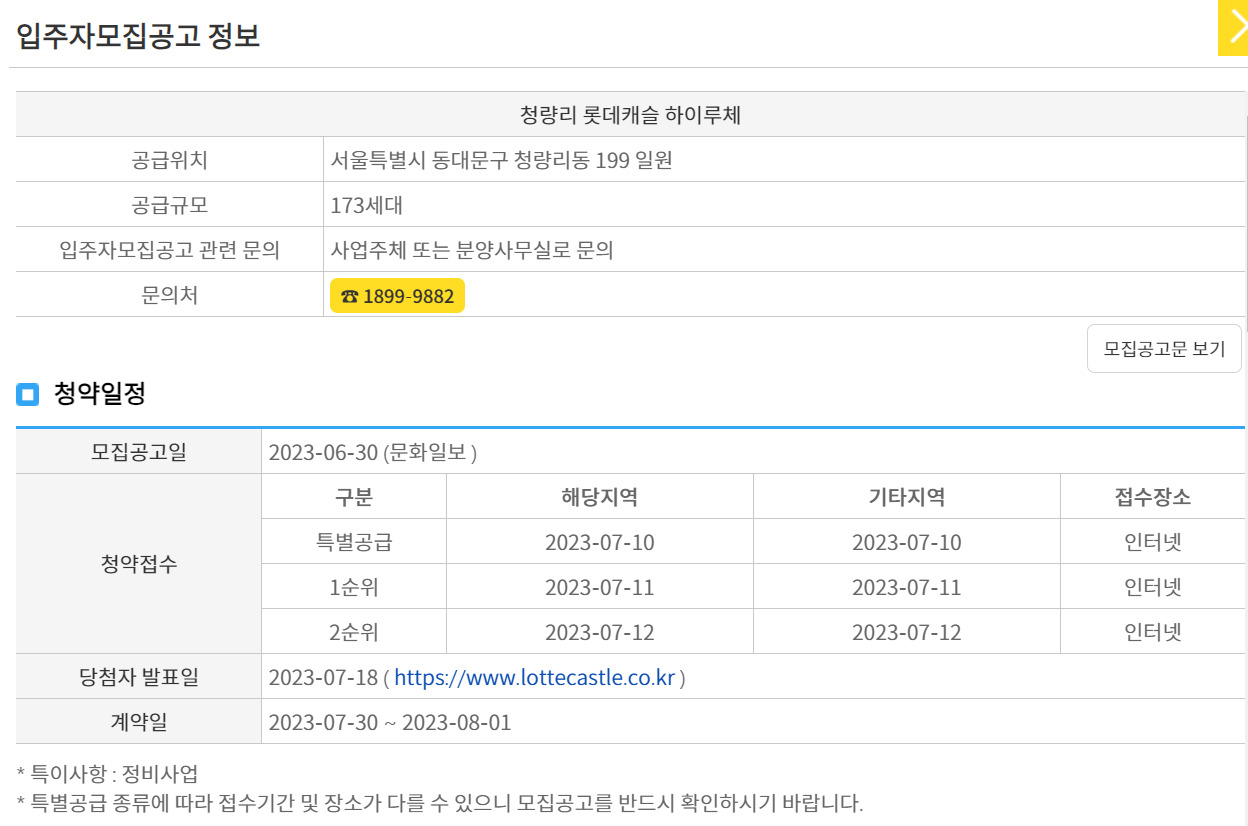Click the 기타지역 column header
Screen dimensions: 1248x826
(x=907, y=497)
